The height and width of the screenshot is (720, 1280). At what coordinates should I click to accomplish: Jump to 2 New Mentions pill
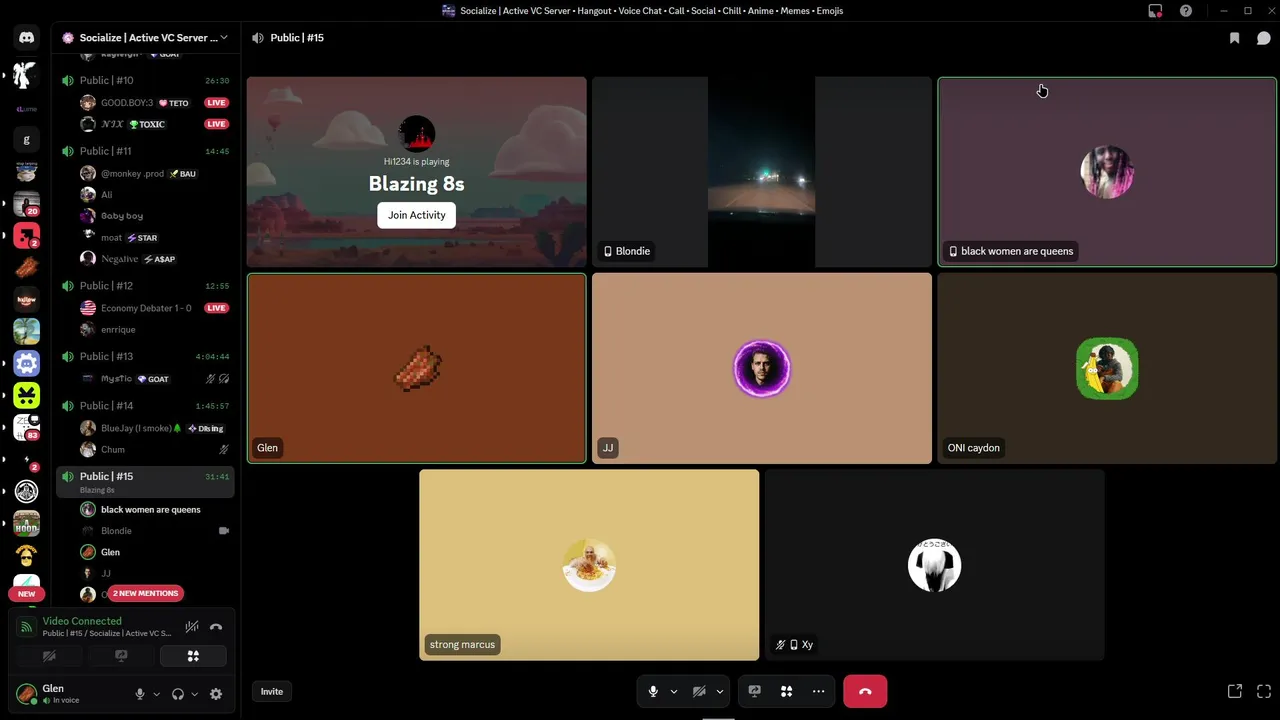[x=146, y=593]
